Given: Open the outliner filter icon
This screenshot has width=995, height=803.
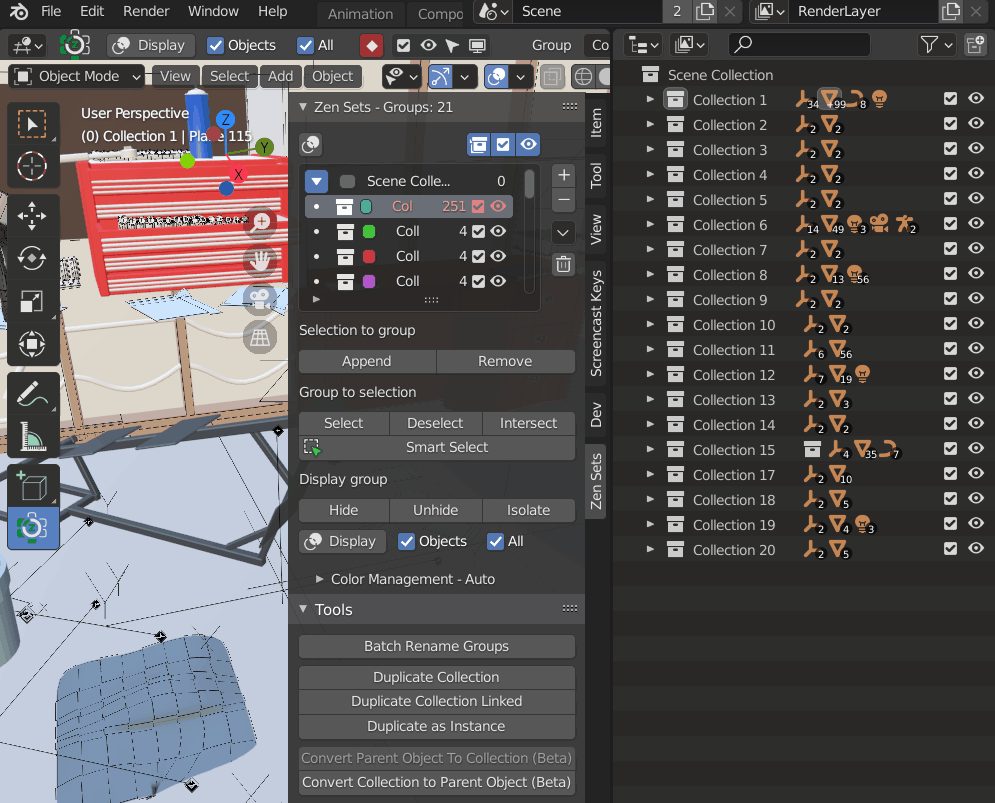Looking at the screenshot, I should coord(931,44).
